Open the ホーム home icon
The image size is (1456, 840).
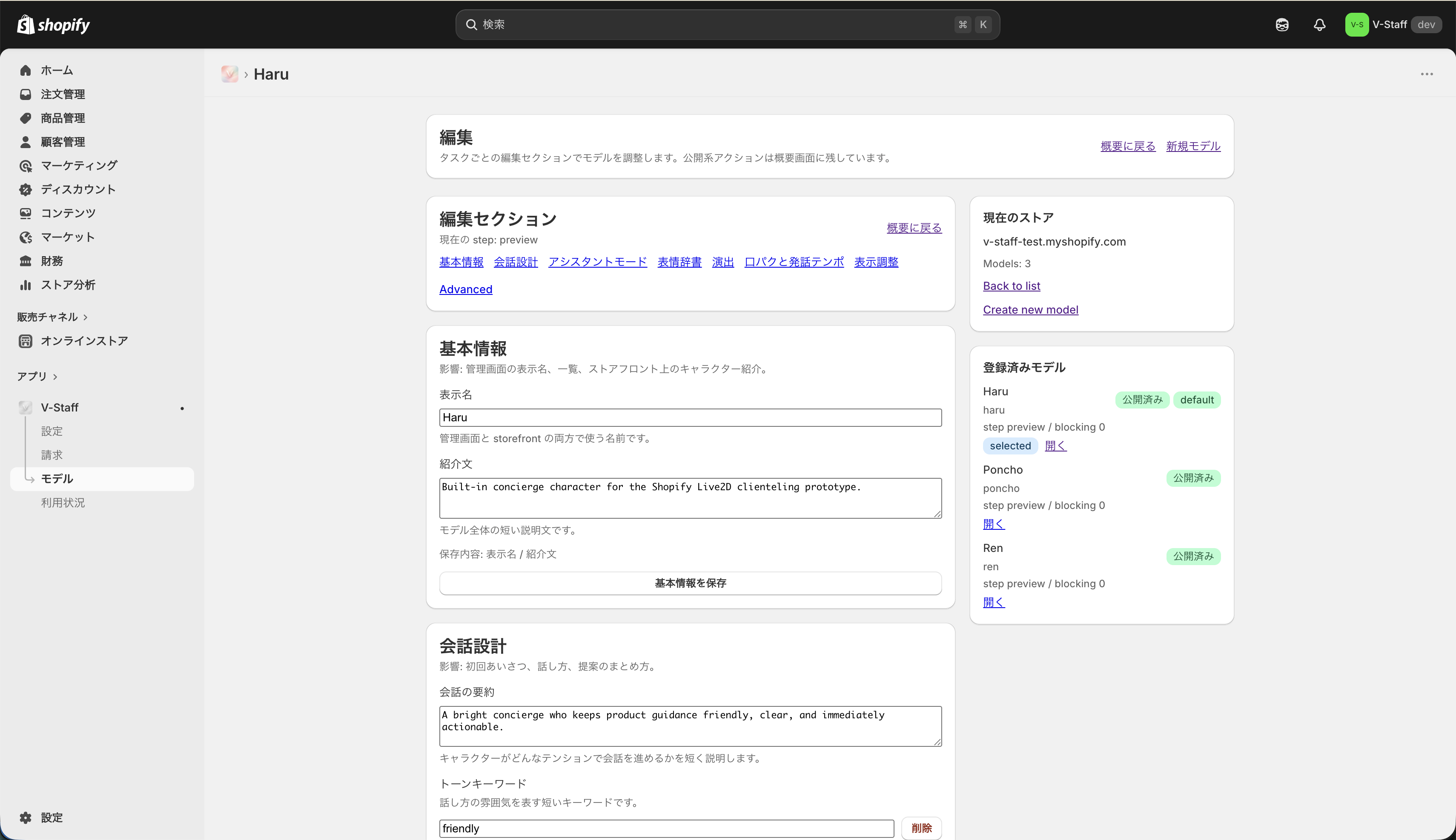pyautogui.click(x=26, y=70)
